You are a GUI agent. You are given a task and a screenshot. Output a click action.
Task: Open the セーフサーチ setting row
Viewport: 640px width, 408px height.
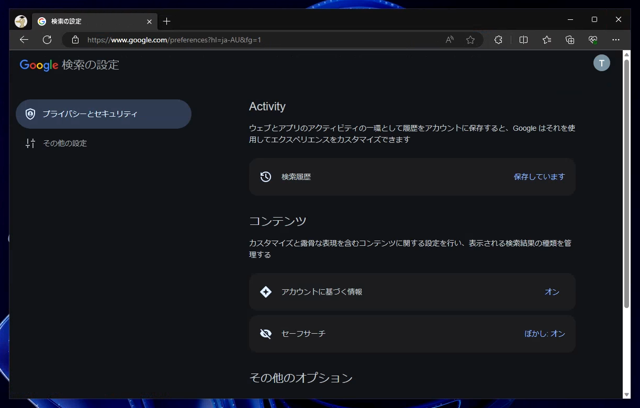point(412,334)
